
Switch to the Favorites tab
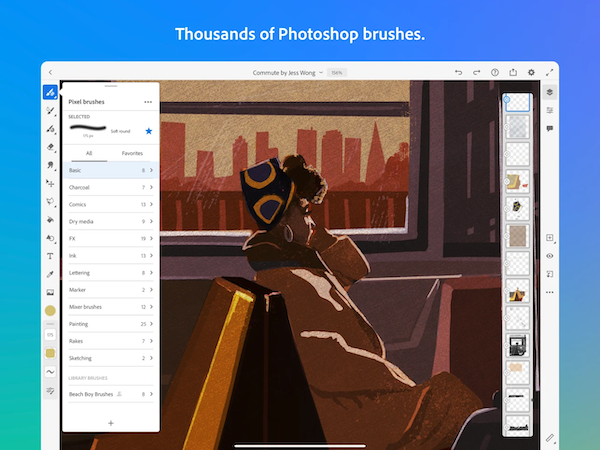pyautogui.click(x=132, y=153)
